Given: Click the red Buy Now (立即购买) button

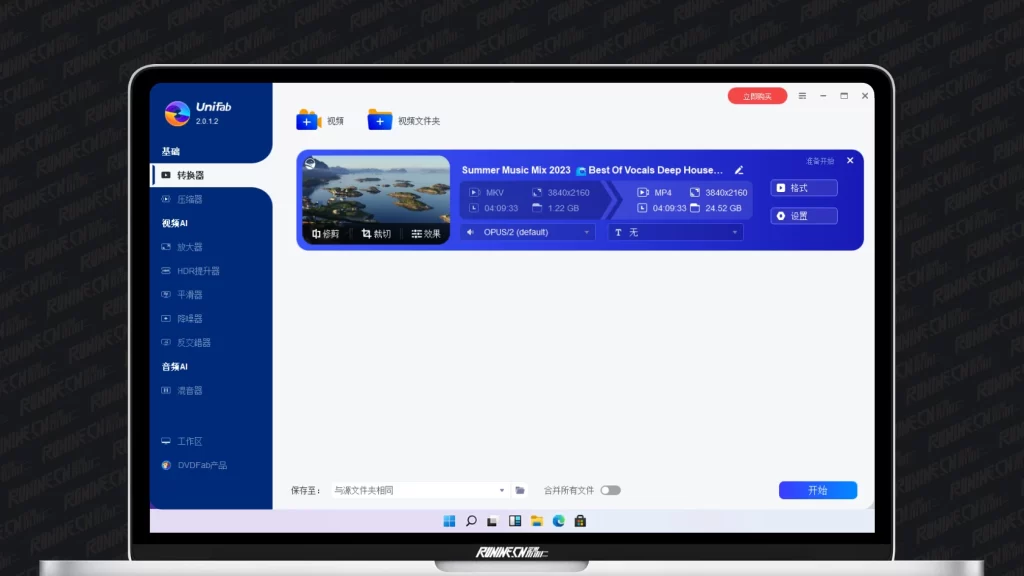Looking at the screenshot, I should (757, 96).
